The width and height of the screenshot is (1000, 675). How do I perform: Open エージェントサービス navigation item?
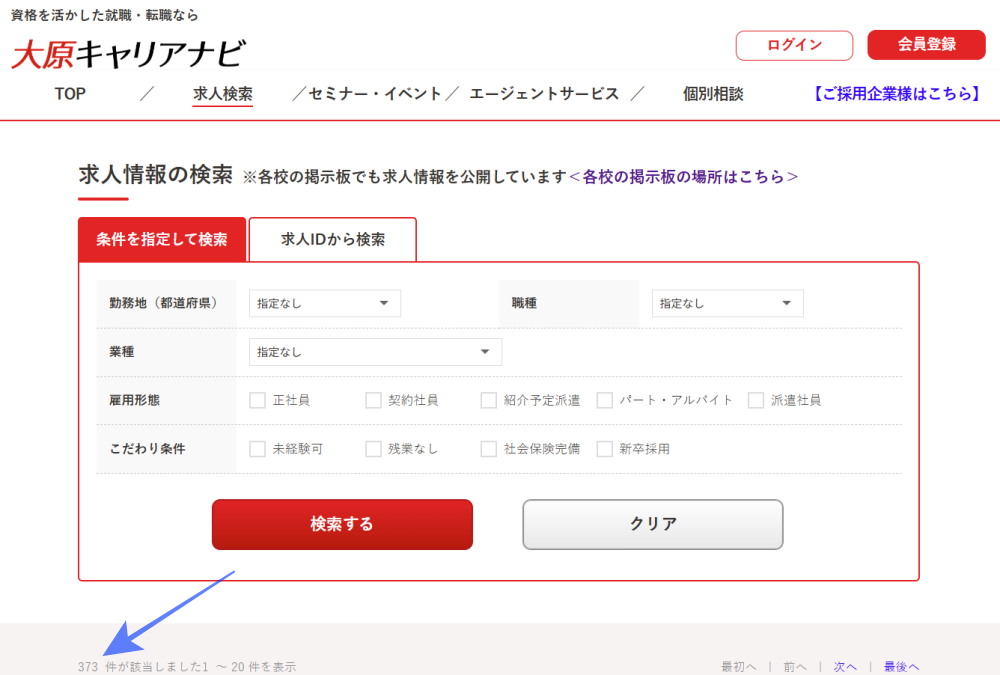pyautogui.click(x=544, y=94)
